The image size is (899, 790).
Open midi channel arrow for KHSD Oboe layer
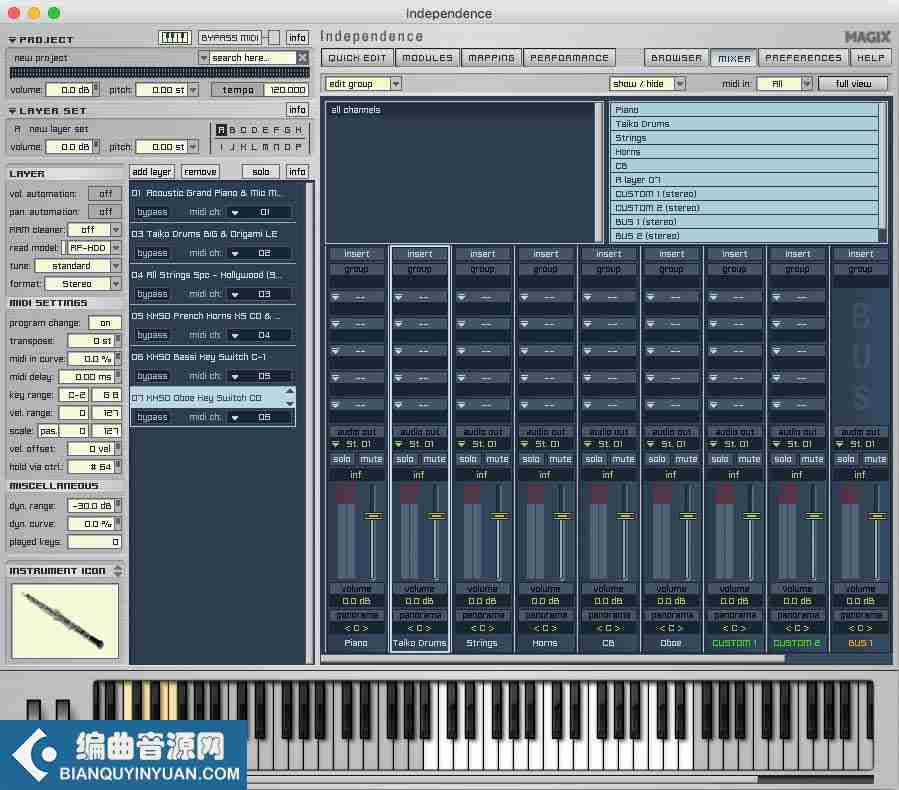[235, 417]
